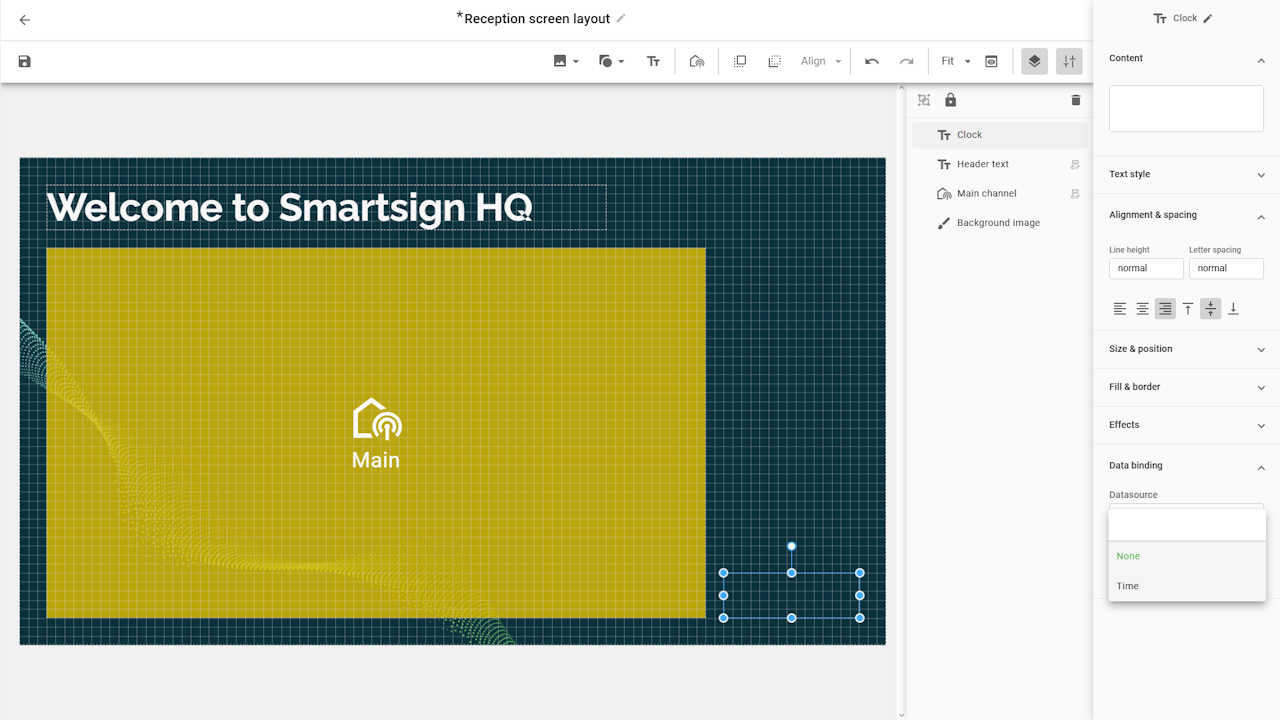Delete the selected layer with trash icon
Screen dimensions: 1280x720
(1076, 100)
